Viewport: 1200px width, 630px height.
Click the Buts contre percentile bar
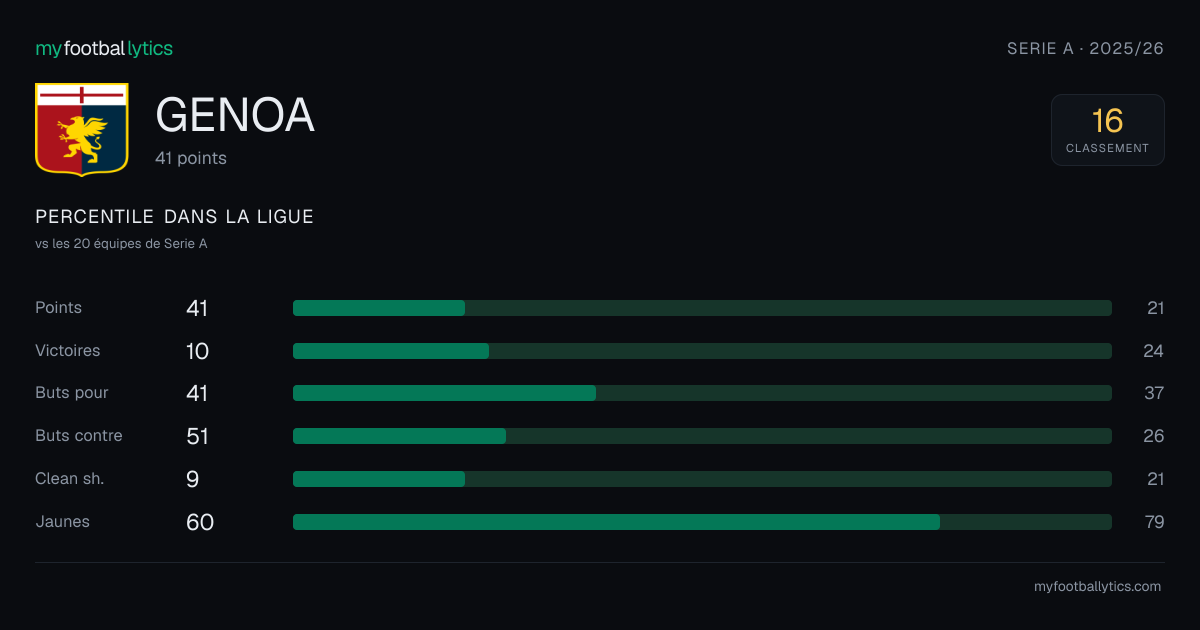pyautogui.click(x=702, y=436)
